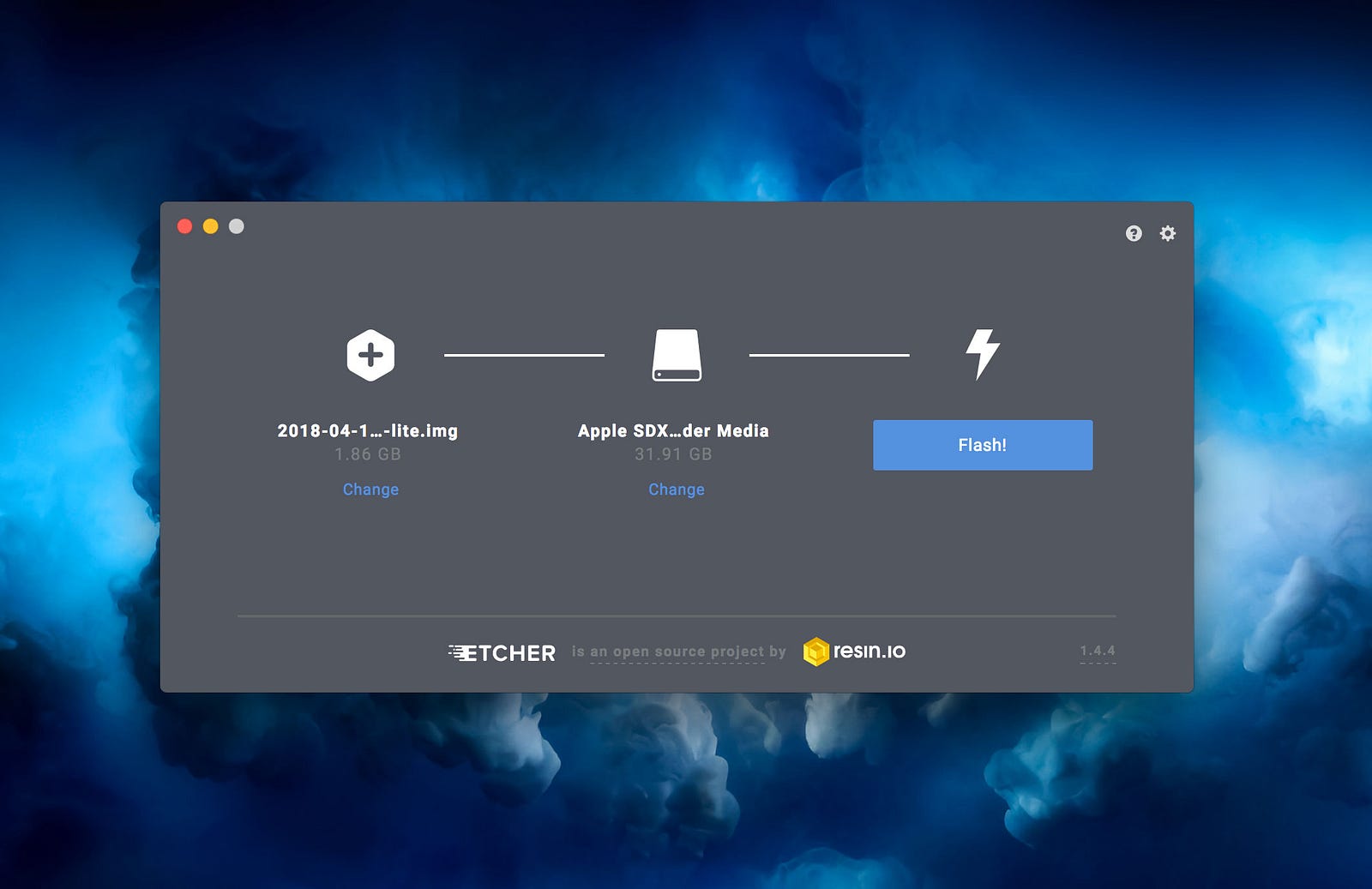Click the drive icon for Apple SDXC media
This screenshot has height=889, width=1372.
(x=677, y=355)
